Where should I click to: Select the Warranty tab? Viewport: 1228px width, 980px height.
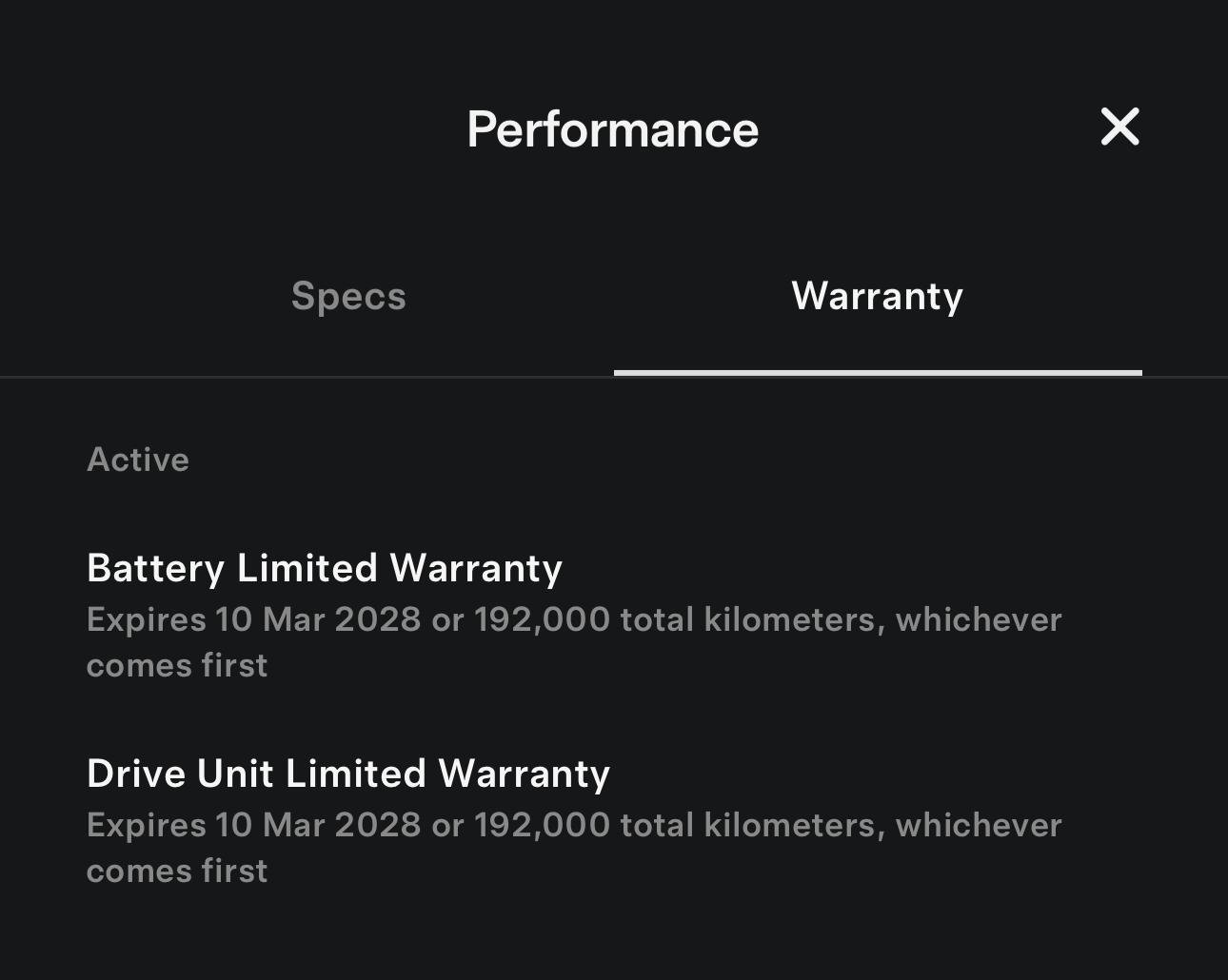[x=877, y=296]
